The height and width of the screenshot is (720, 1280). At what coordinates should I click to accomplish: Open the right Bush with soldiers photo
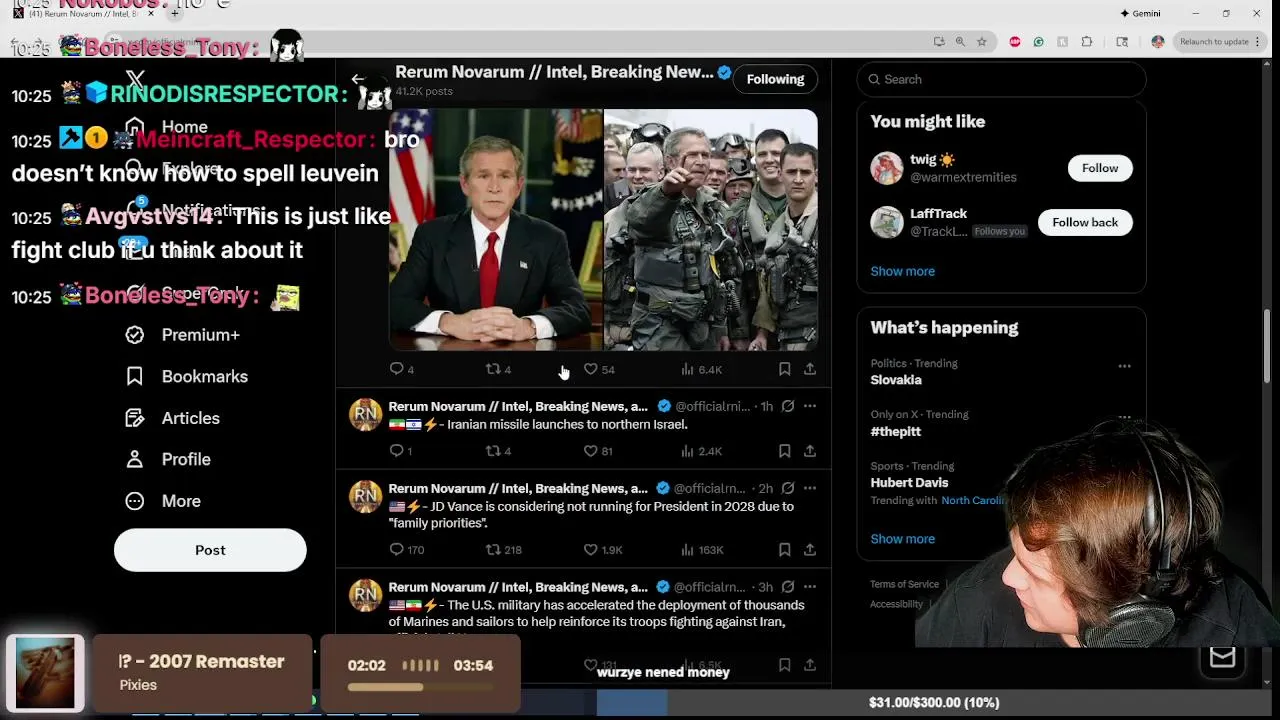(711, 229)
